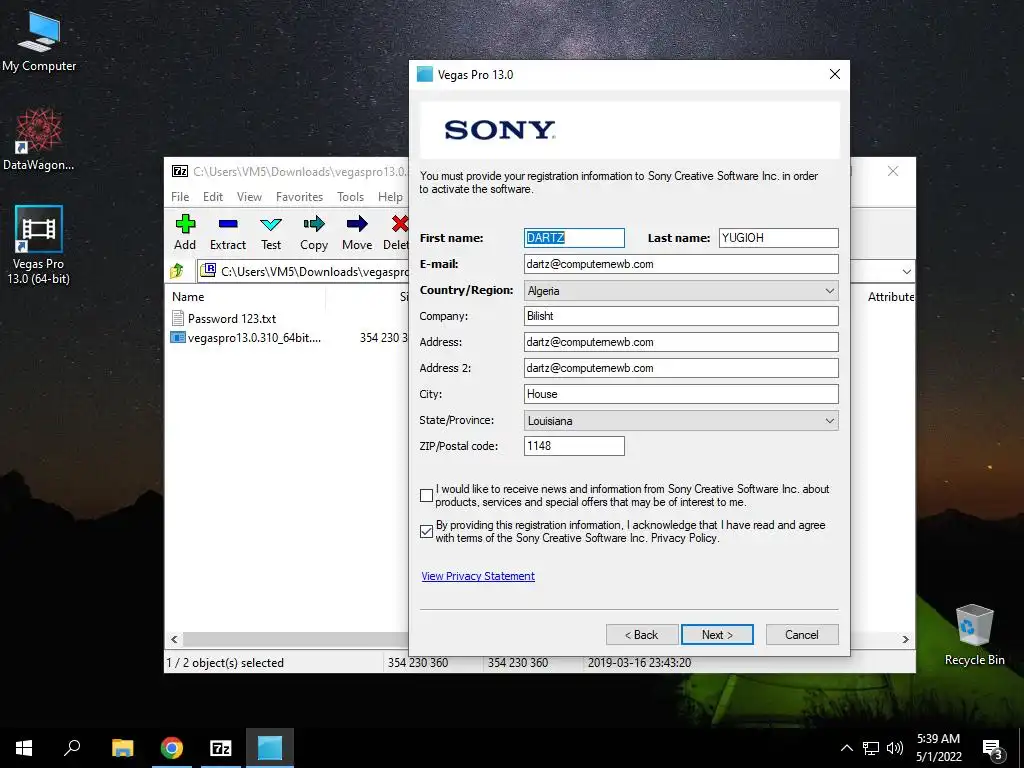Select the DataWagon desktop shortcut
The image size is (1024, 768).
39,140
